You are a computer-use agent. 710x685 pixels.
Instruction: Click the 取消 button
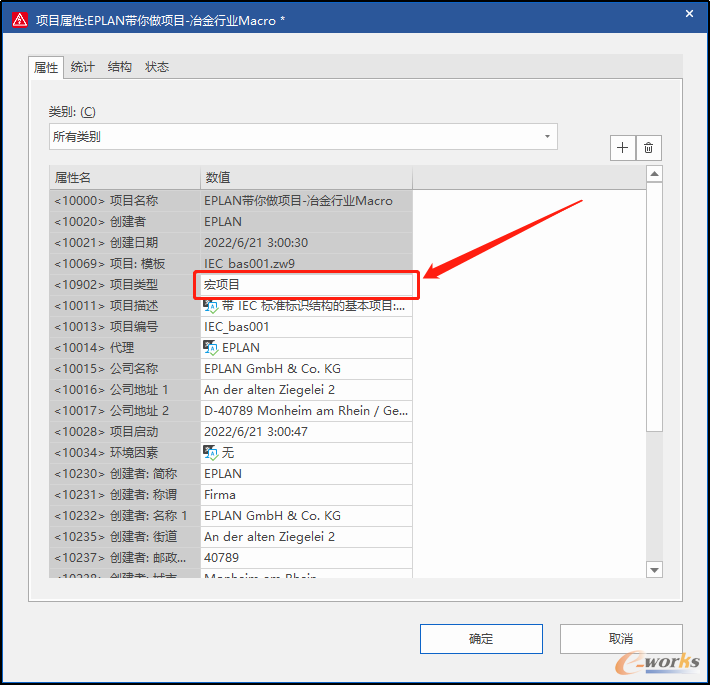(621, 639)
